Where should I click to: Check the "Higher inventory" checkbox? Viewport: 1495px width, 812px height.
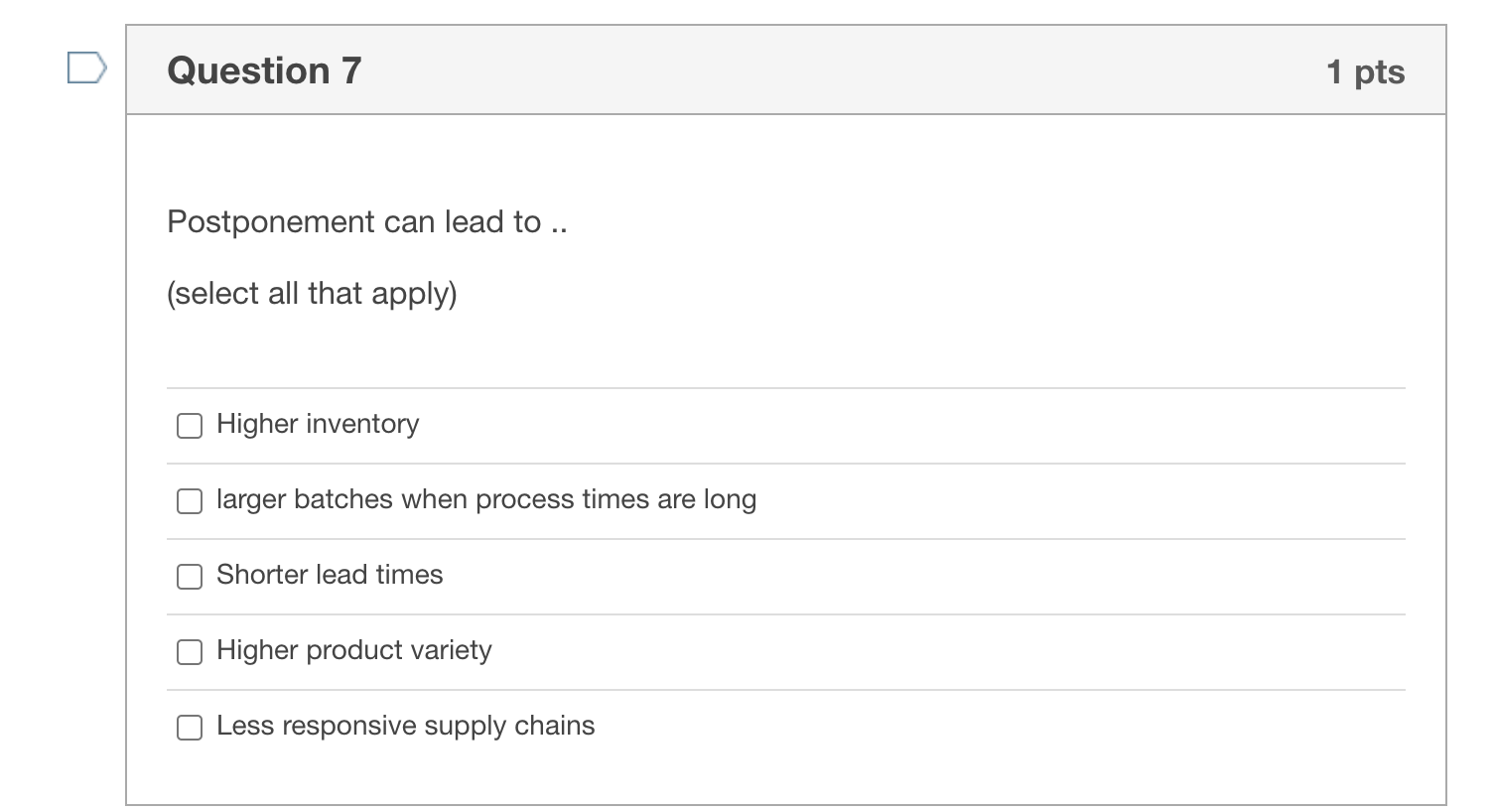pos(190,426)
